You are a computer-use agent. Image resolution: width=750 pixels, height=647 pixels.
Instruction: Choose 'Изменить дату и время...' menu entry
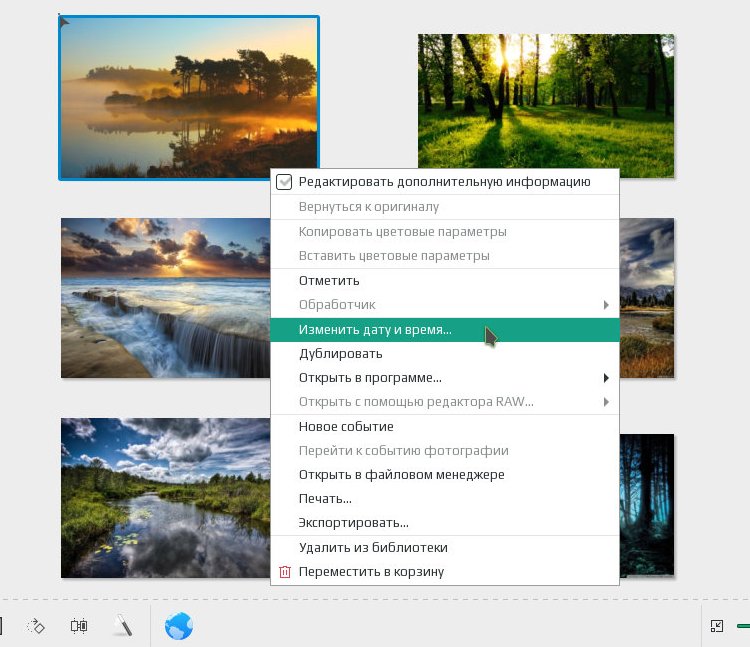pyautogui.click(x=445, y=329)
